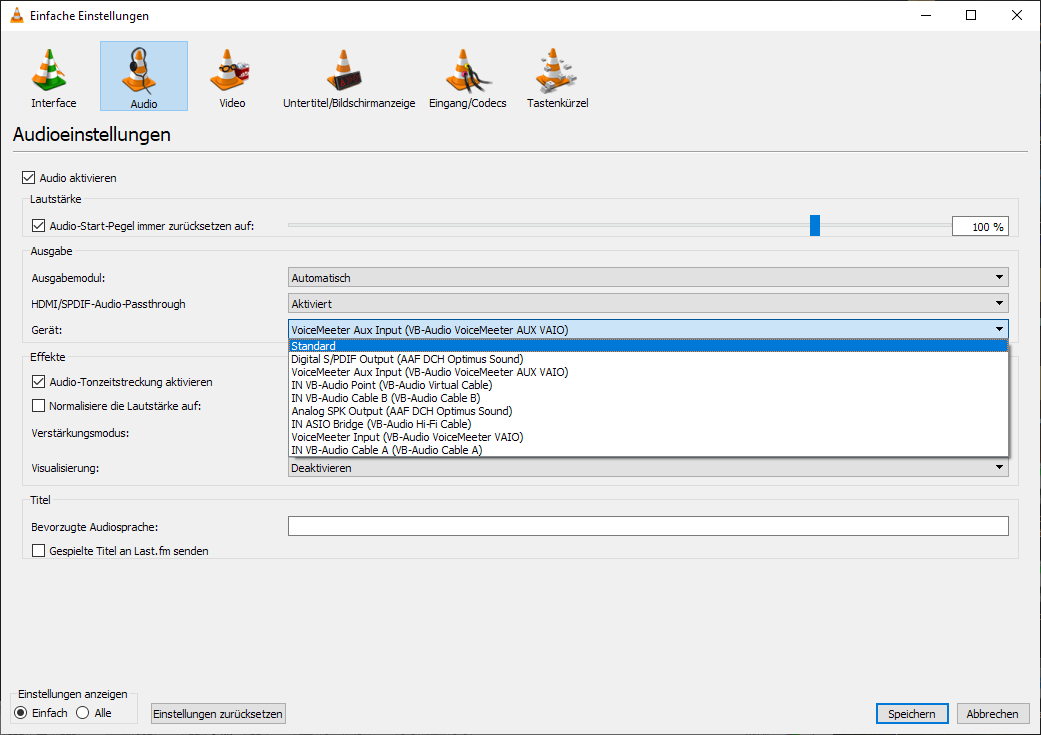Choose Analog SPK Output device
This screenshot has width=1041, height=735.
pos(649,411)
